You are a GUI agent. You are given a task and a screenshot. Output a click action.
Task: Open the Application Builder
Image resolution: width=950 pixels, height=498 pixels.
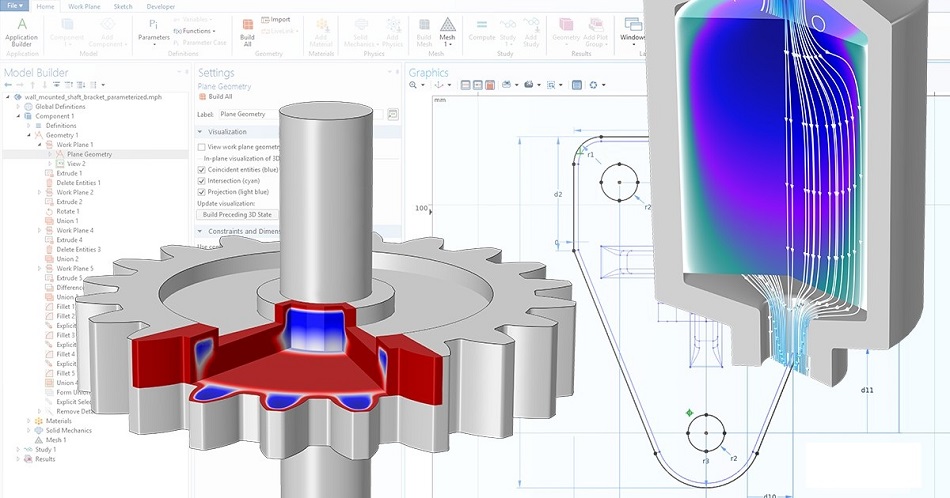[x=22, y=33]
